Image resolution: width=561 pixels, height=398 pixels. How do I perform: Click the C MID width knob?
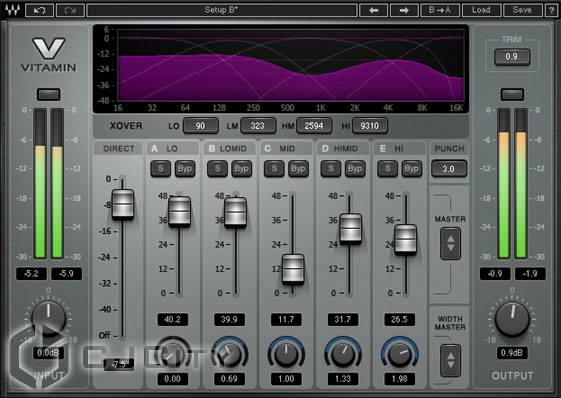coord(286,354)
